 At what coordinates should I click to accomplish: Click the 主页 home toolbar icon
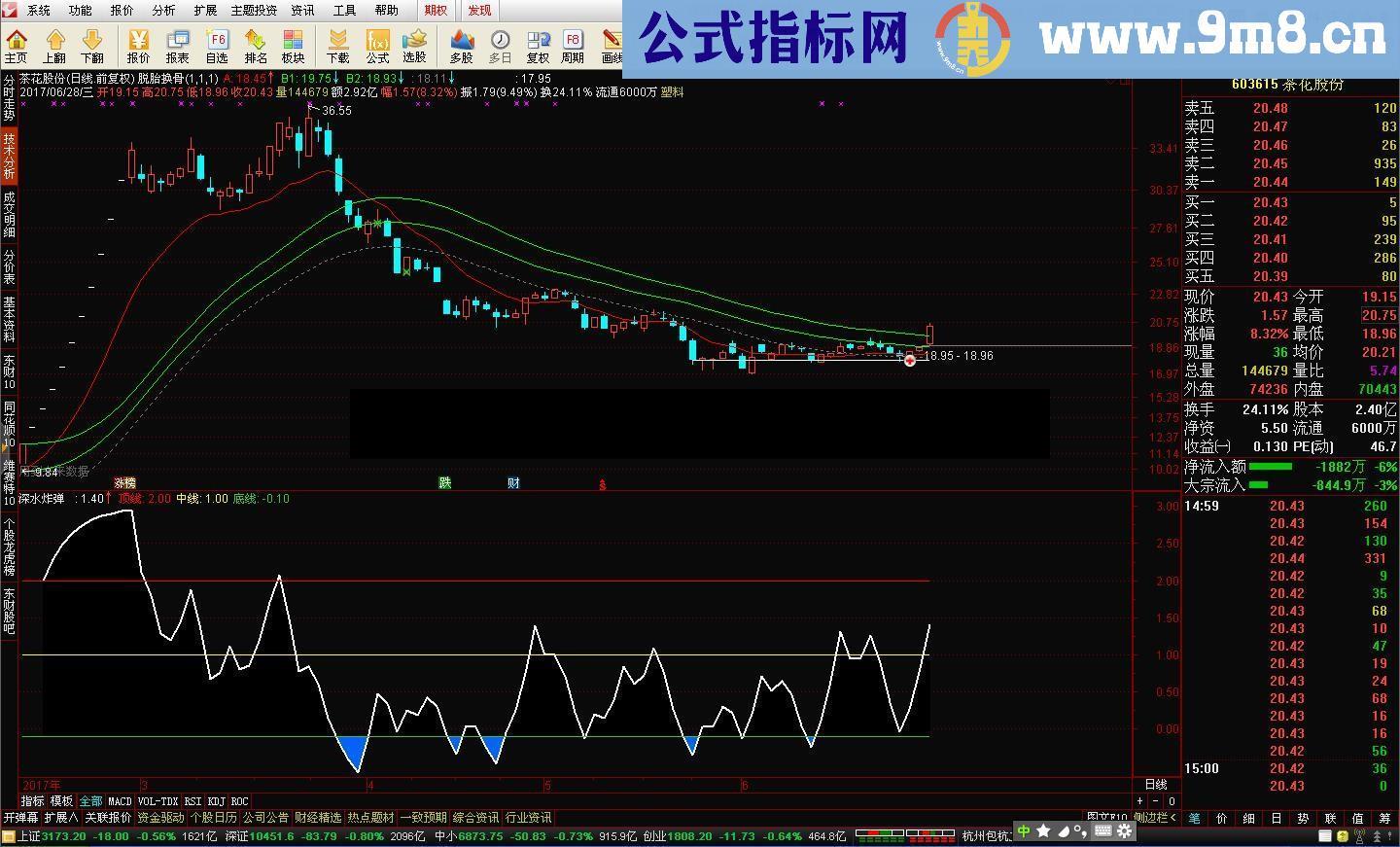pyautogui.click(x=17, y=46)
